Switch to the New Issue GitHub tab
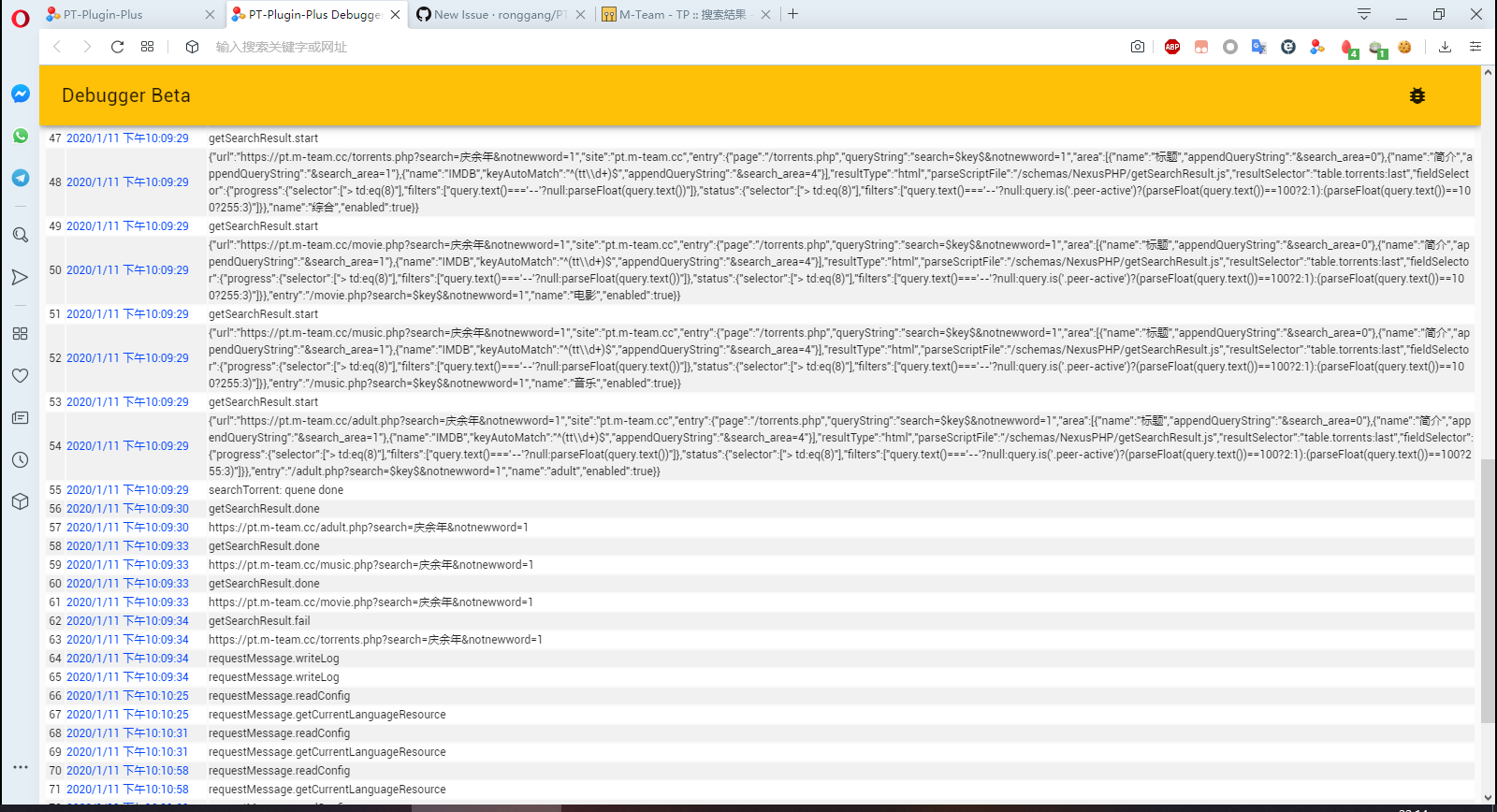 [501, 15]
